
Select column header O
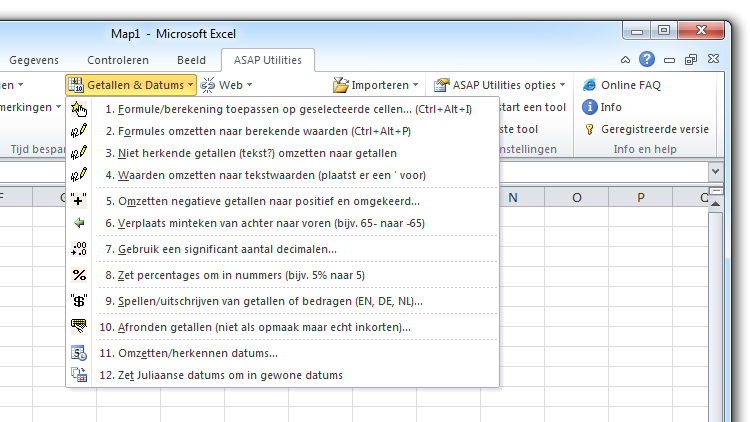[577, 198]
